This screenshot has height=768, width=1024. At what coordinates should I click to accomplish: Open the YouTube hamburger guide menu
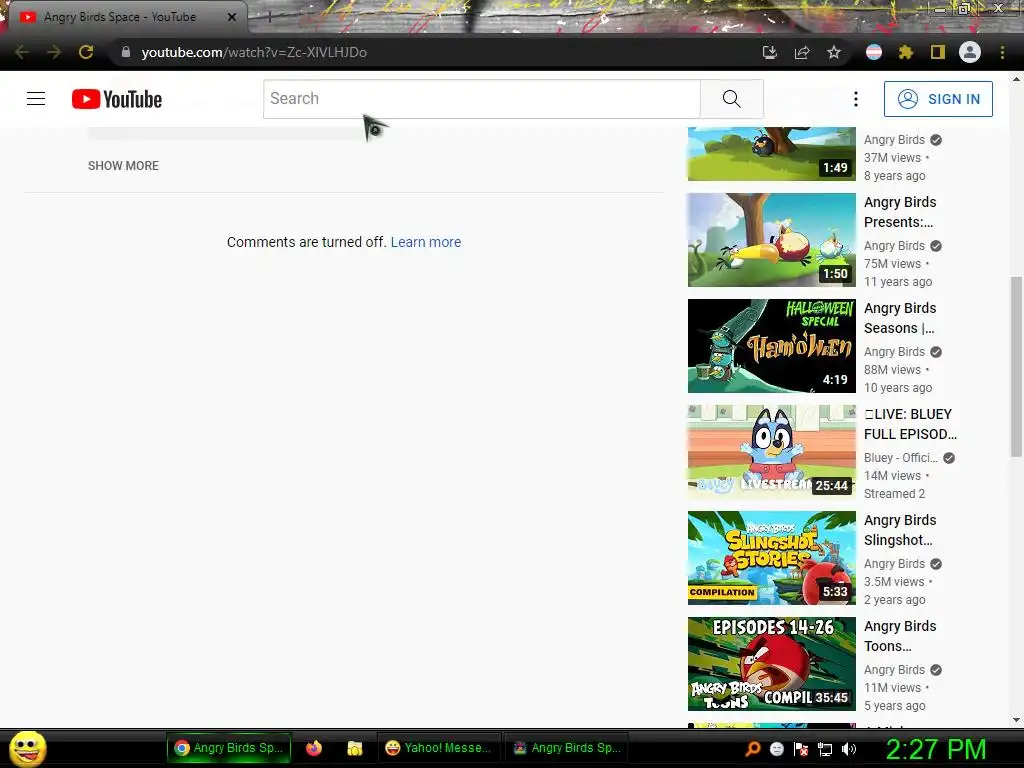pos(36,99)
